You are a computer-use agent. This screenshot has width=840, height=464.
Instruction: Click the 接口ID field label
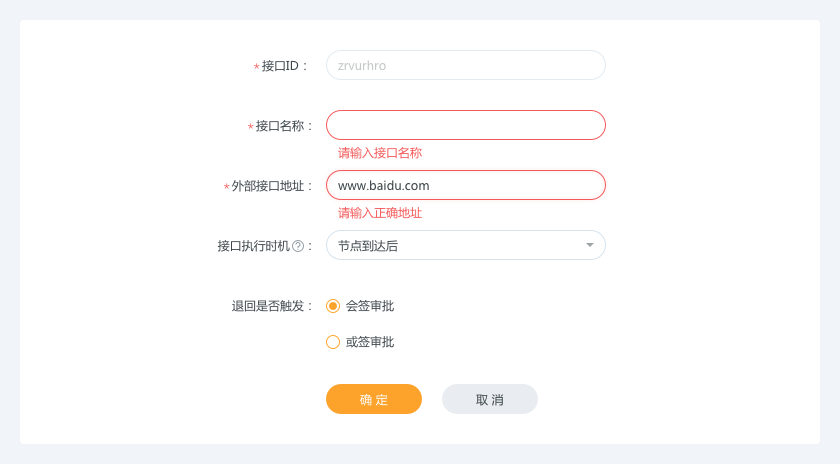click(281, 66)
